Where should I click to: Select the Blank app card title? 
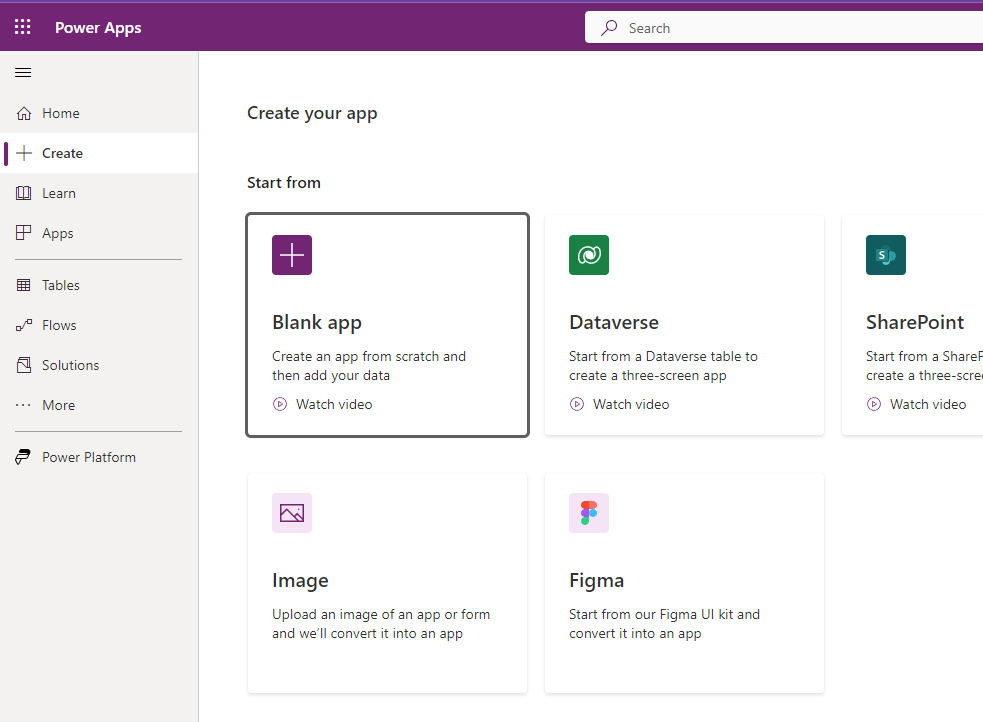[x=317, y=322]
